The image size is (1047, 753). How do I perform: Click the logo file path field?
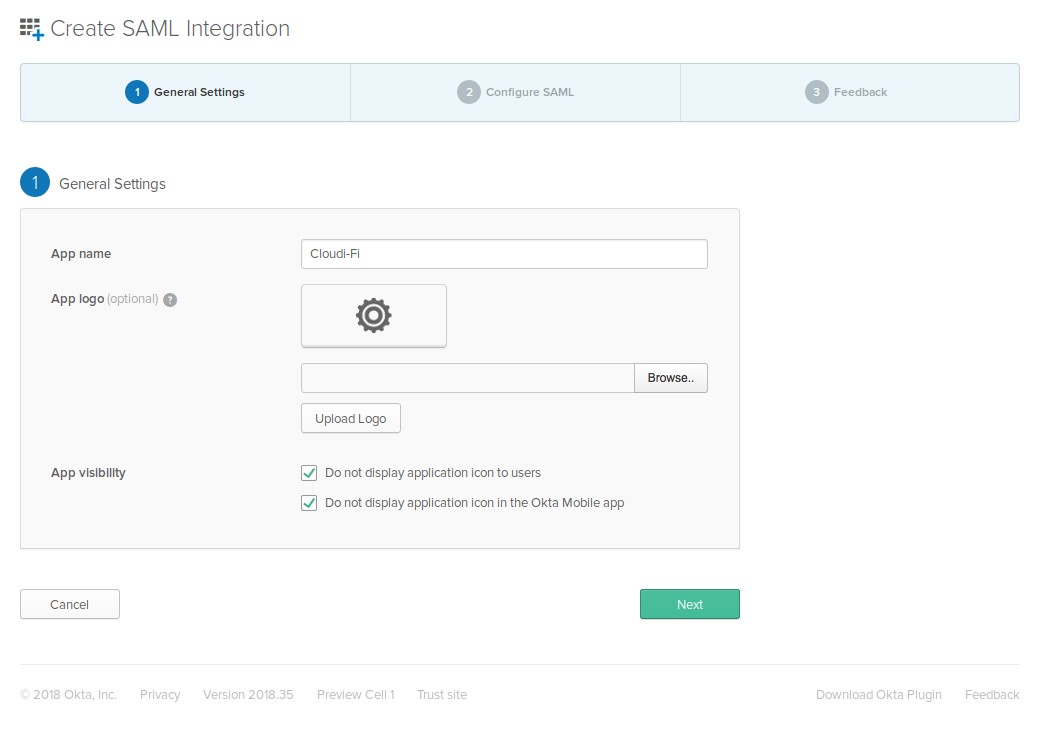(467, 378)
